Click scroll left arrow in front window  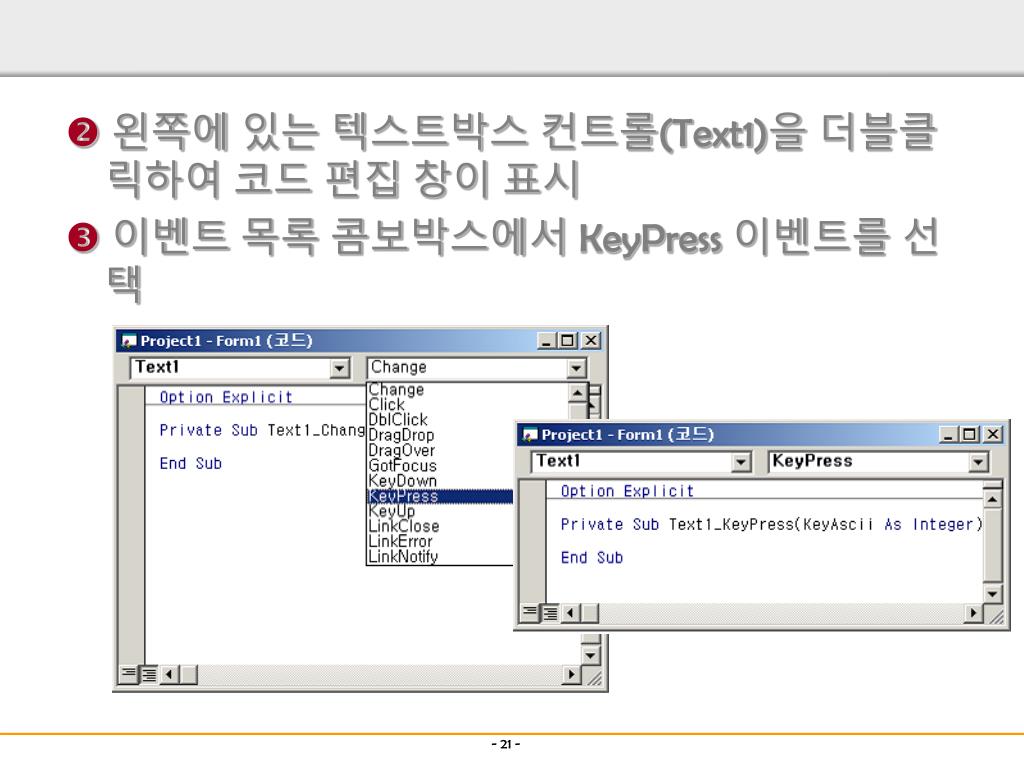click(x=571, y=613)
